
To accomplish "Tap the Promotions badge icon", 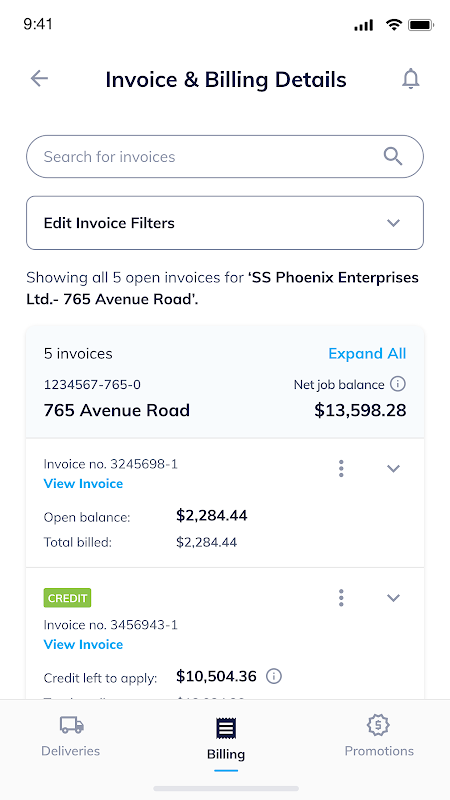I will click(x=379, y=725).
